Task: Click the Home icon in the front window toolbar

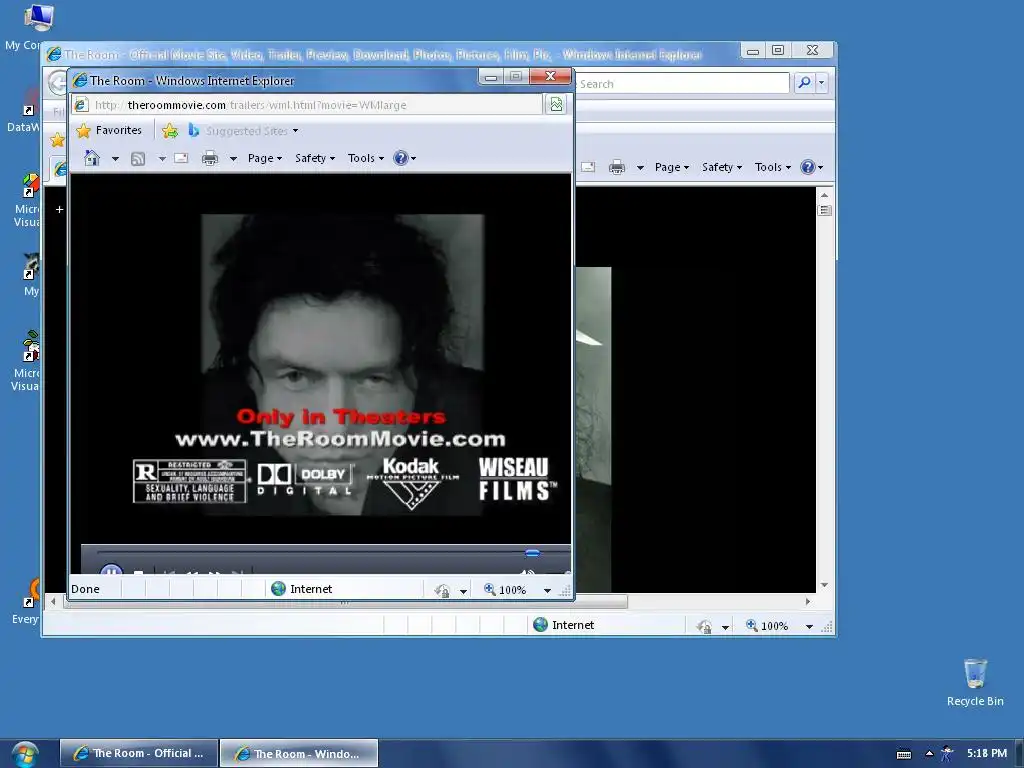Action: [92, 158]
